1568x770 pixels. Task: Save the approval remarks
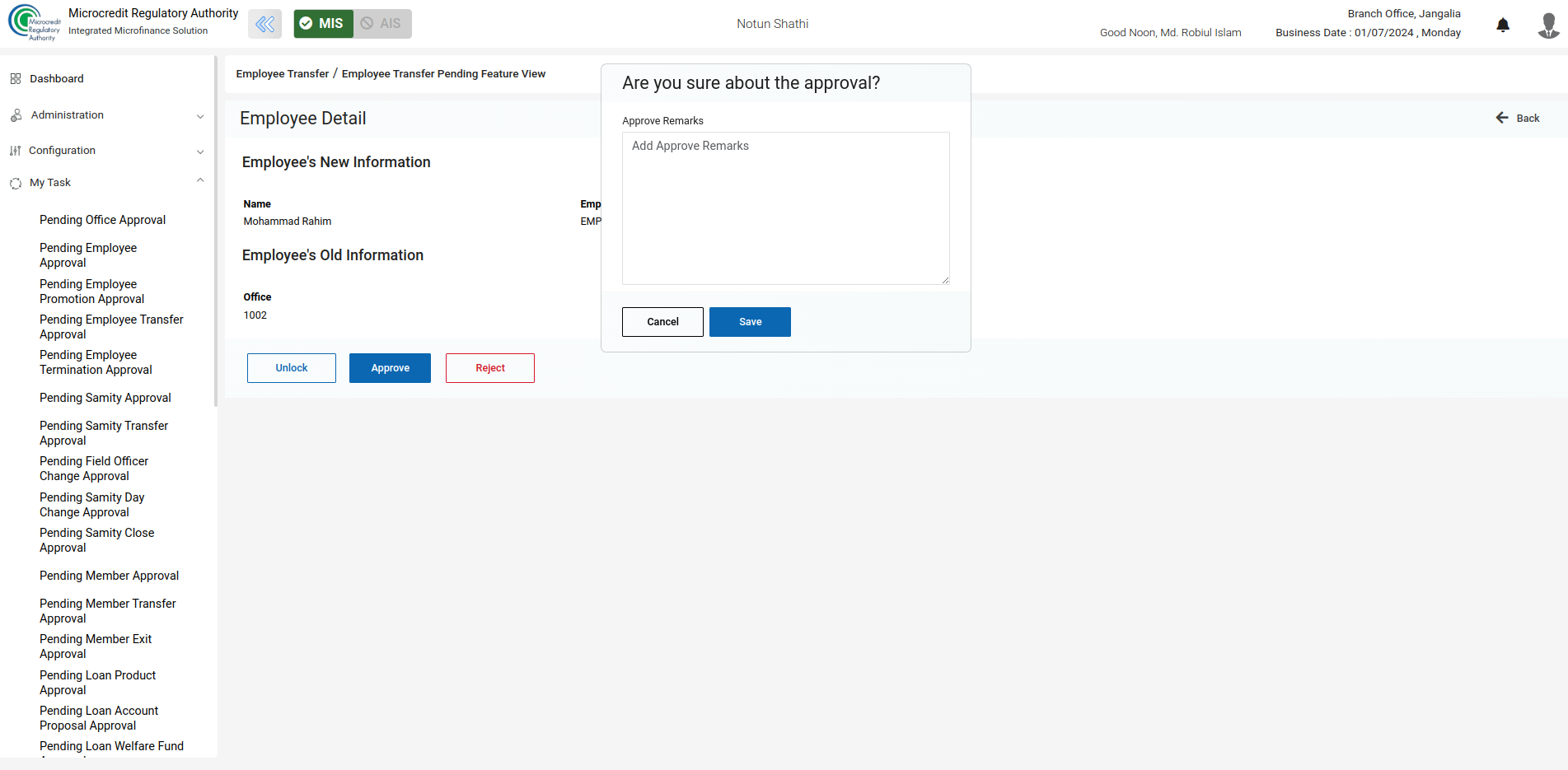750,322
